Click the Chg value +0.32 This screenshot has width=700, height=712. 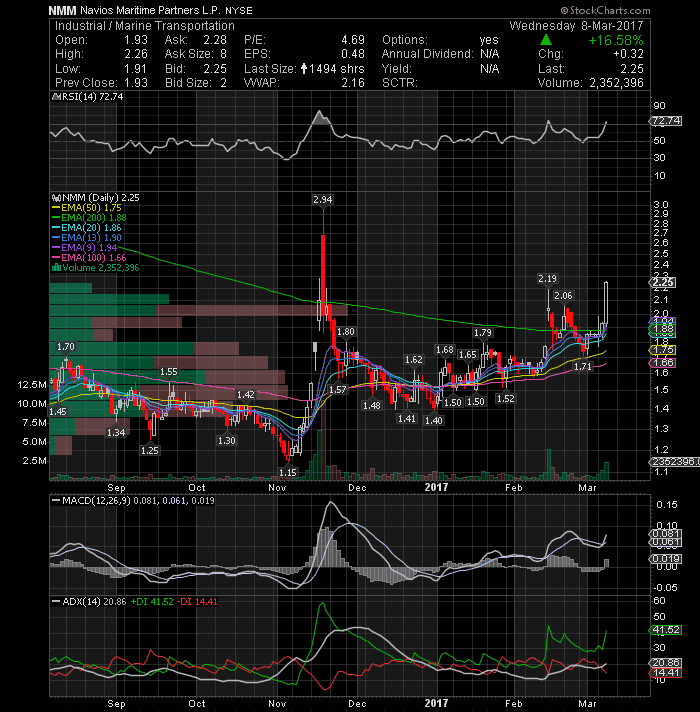click(629, 54)
